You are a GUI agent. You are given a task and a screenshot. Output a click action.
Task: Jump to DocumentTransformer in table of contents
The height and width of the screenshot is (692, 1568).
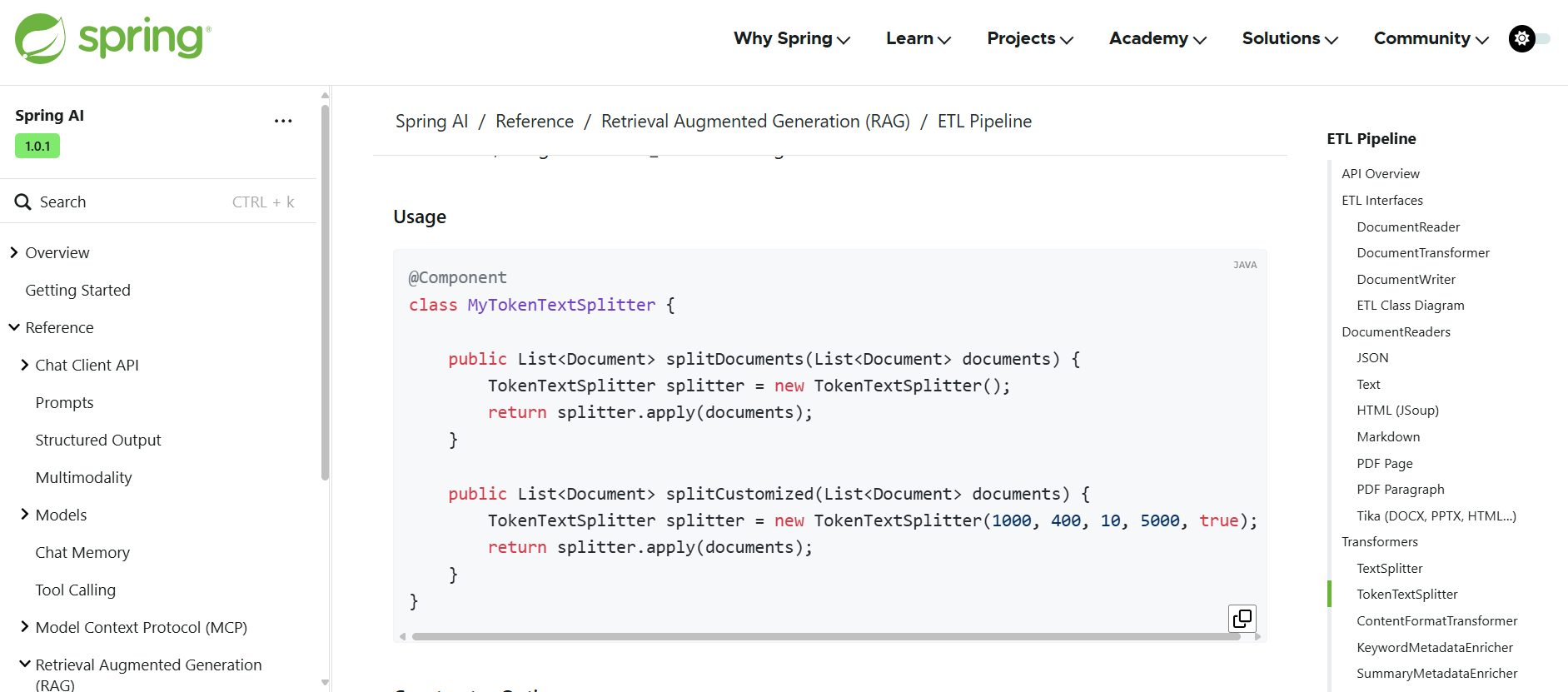[1423, 252]
